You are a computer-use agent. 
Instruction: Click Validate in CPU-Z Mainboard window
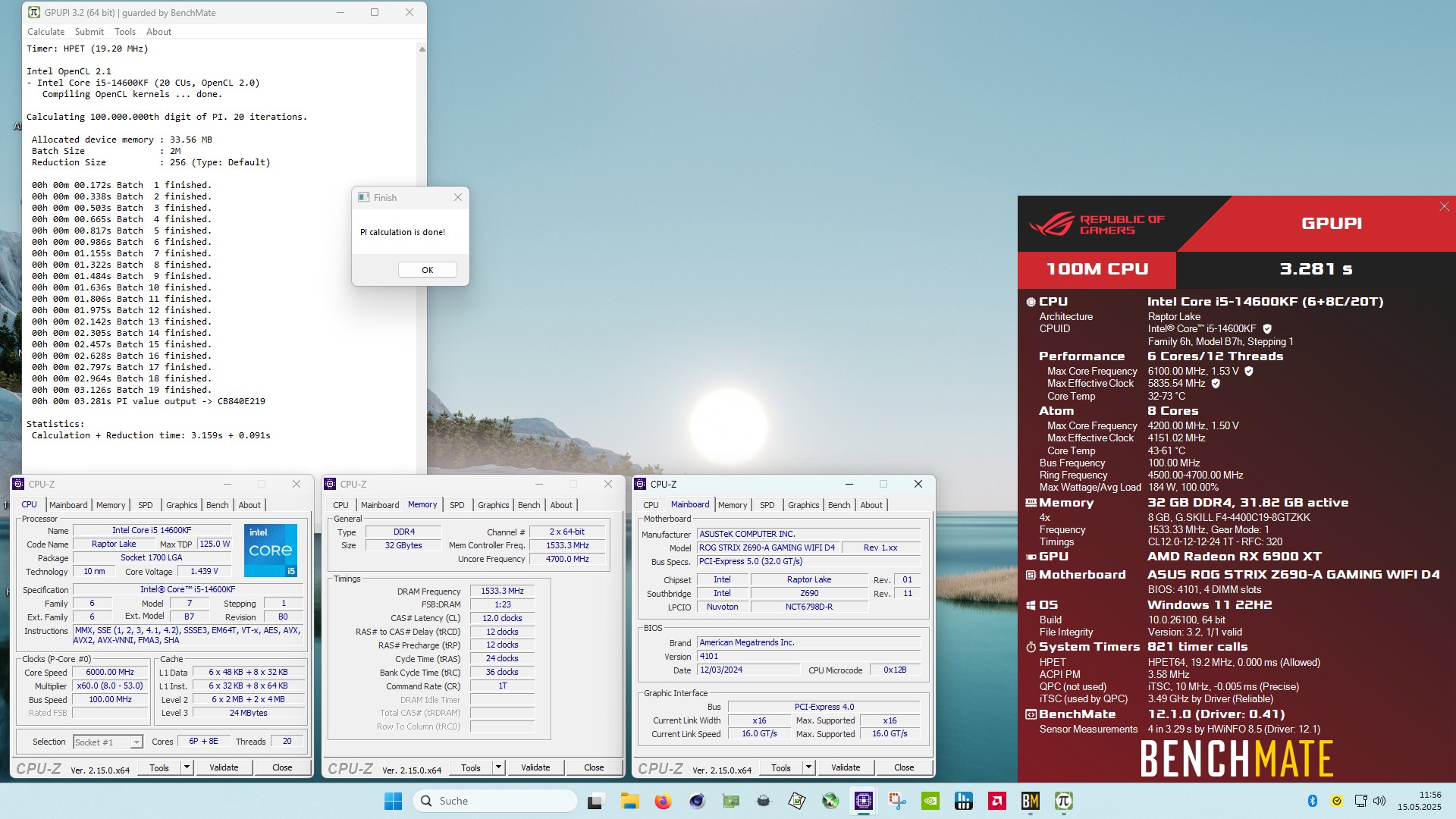tap(846, 767)
